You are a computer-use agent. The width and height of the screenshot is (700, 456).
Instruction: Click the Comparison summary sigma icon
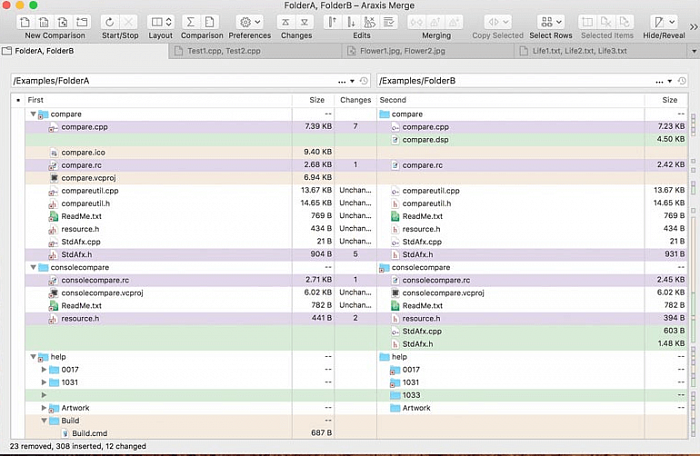(191, 22)
